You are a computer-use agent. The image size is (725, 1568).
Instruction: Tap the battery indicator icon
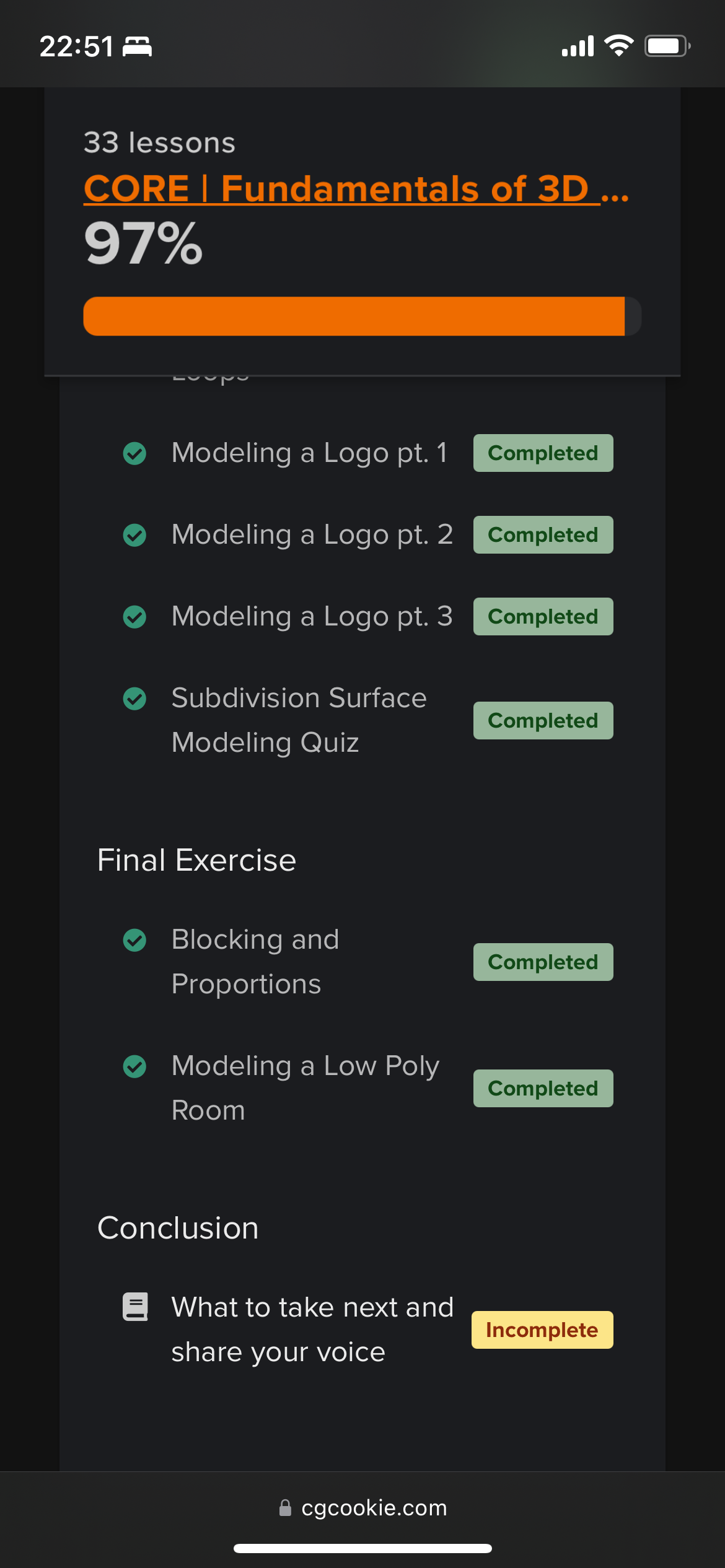click(667, 46)
